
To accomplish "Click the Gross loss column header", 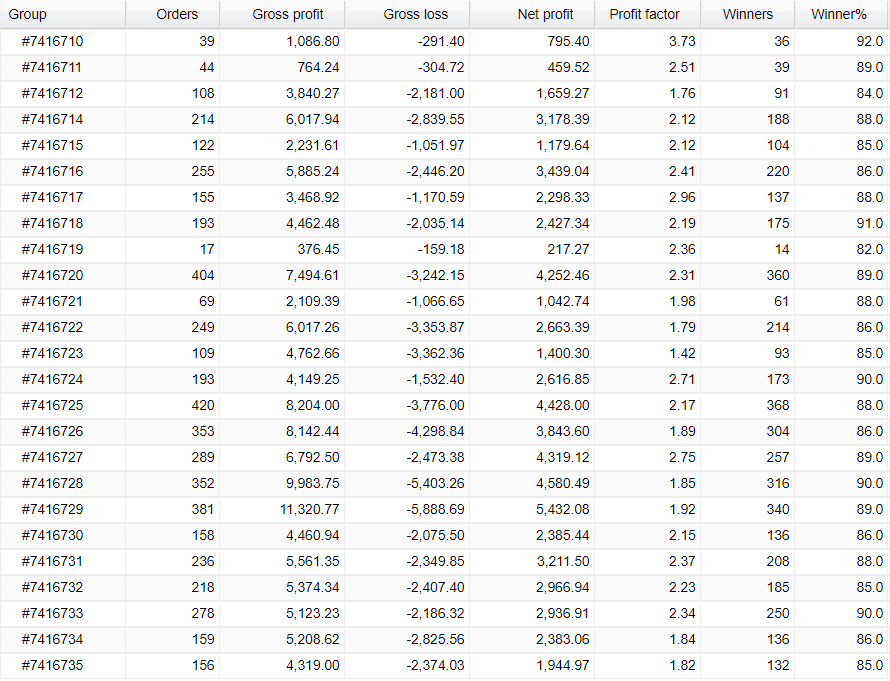I will click(415, 14).
